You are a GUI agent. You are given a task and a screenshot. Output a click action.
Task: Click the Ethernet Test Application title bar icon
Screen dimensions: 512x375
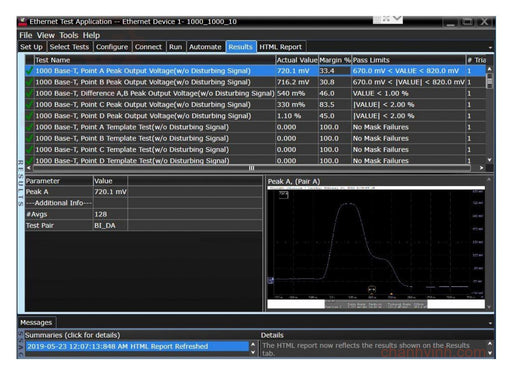[x=22, y=22]
